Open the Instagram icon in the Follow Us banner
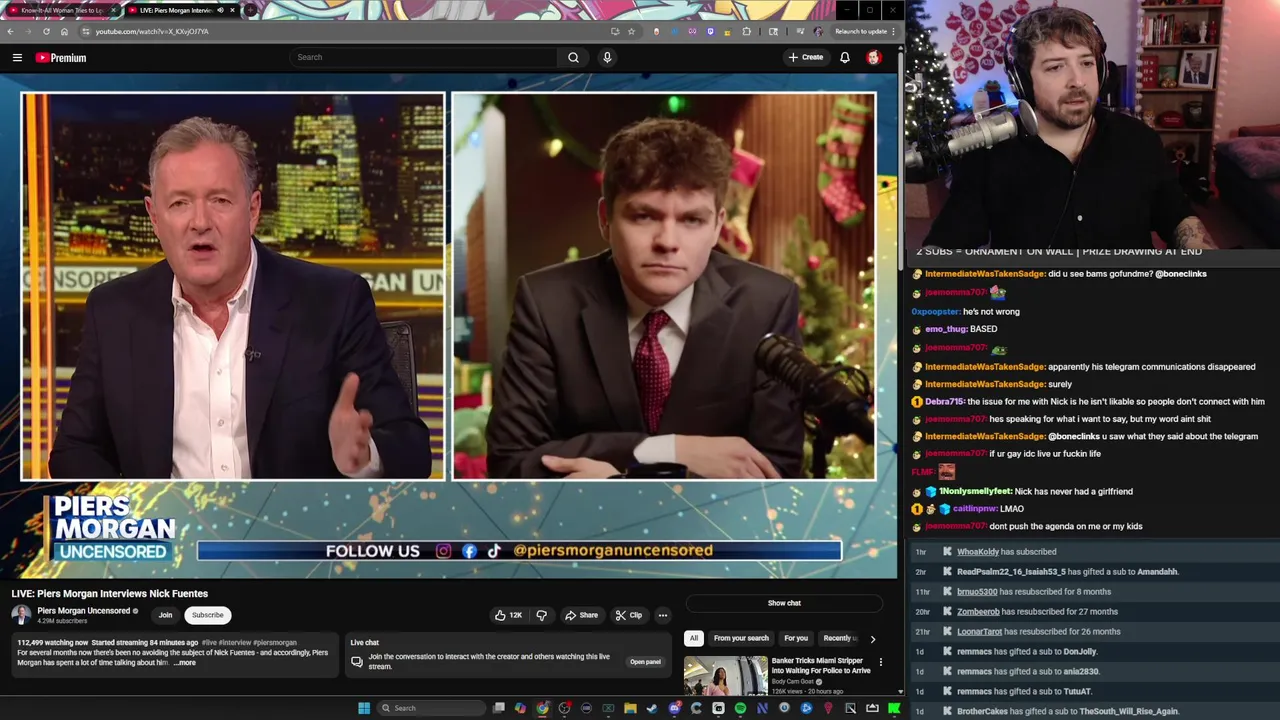The height and width of the screenshot is (720, 1280). 444,551
